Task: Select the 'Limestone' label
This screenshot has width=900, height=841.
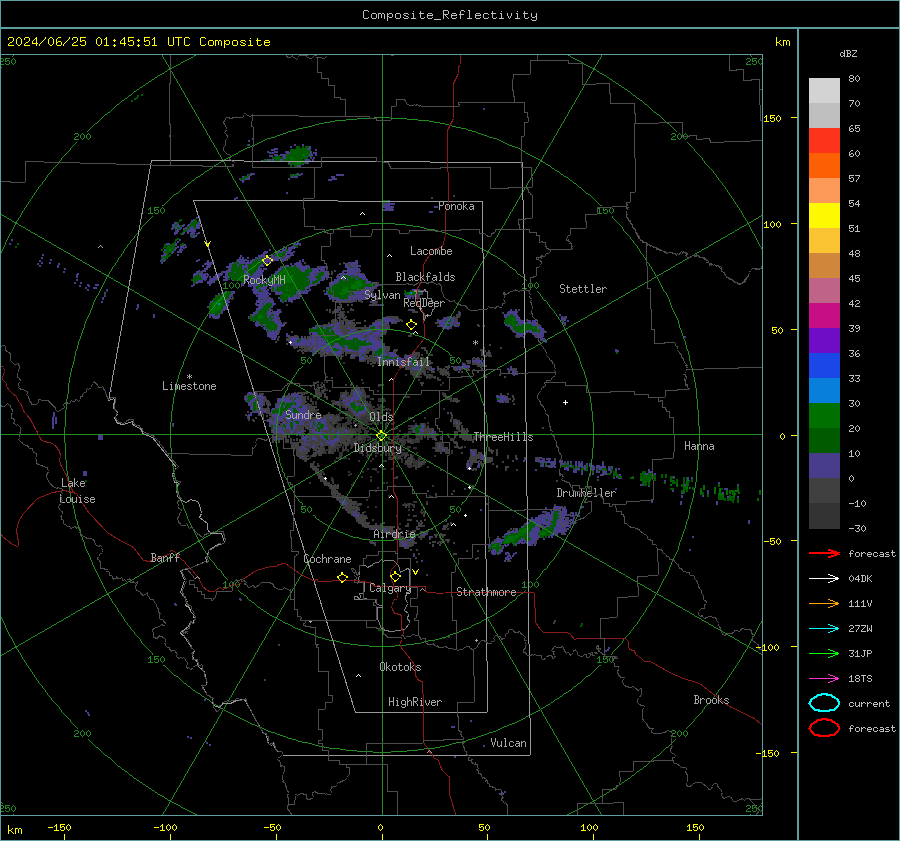Action: point(189,386)
